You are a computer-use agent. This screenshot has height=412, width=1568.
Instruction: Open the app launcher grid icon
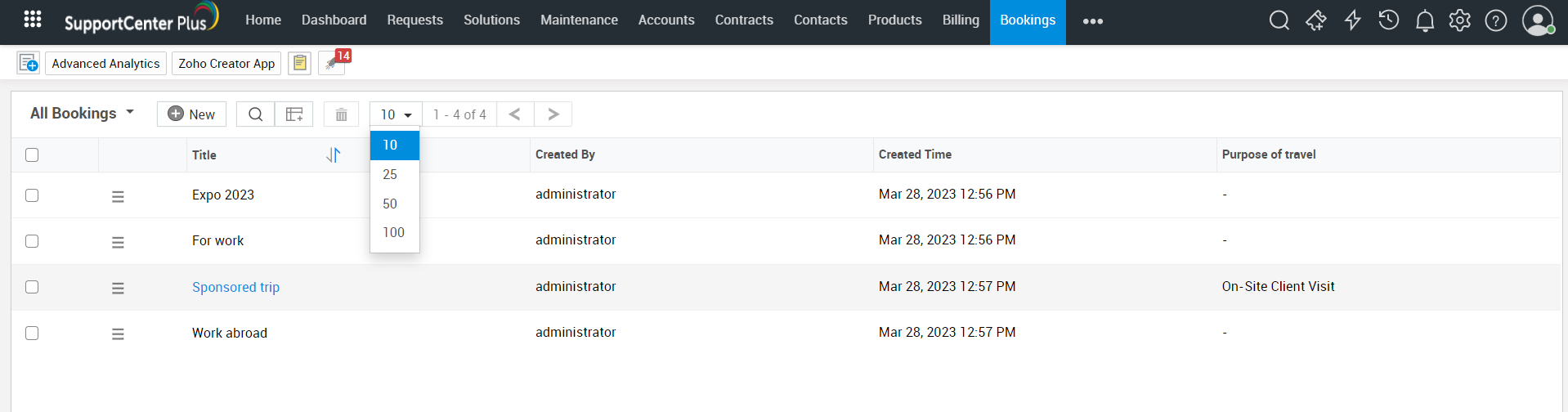(33, 19)
